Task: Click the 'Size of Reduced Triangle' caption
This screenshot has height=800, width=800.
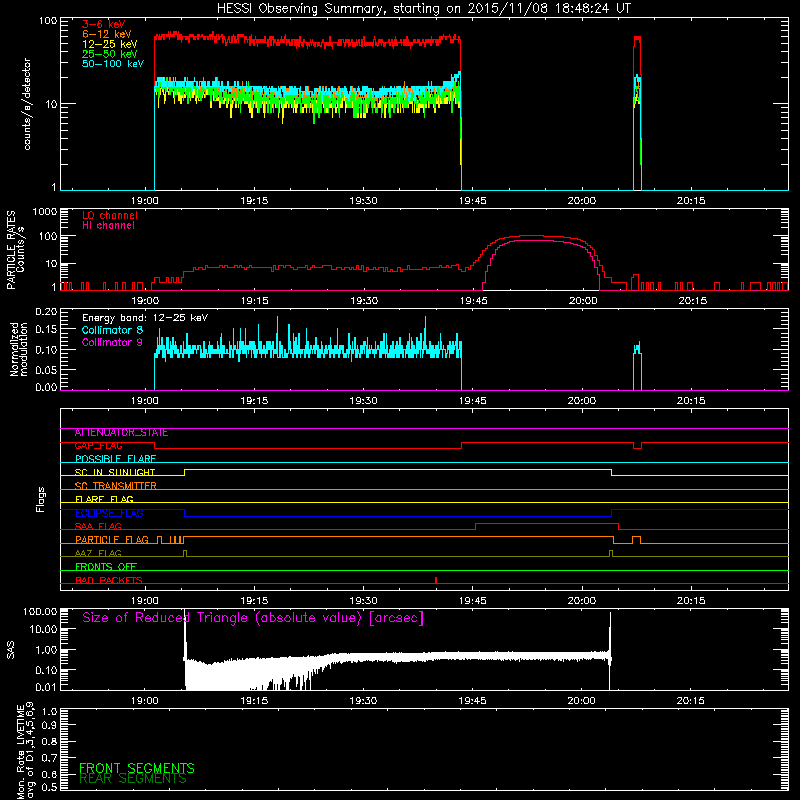Action: pos(253,618)
